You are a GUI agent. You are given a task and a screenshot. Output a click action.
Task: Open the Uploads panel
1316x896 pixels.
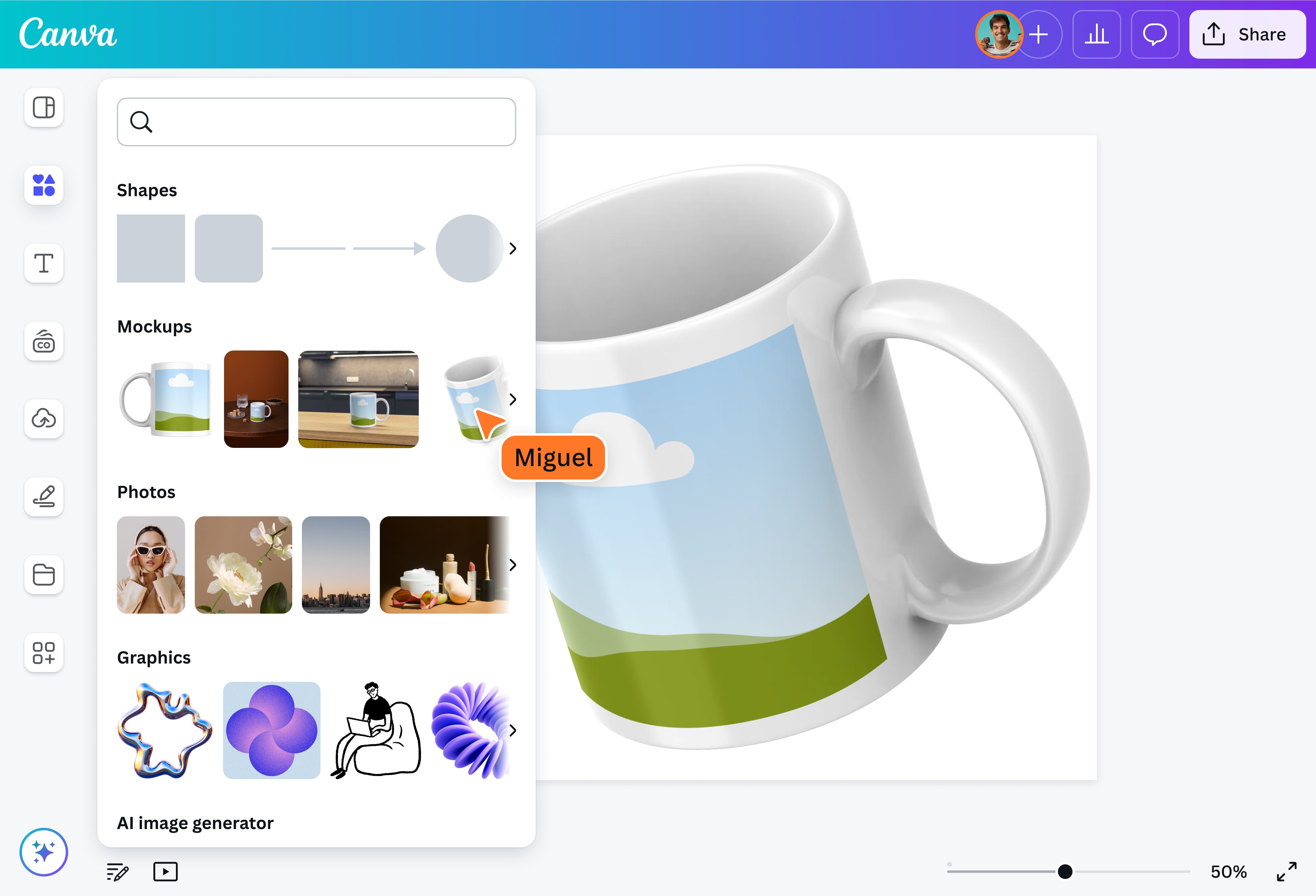(44, 420)
